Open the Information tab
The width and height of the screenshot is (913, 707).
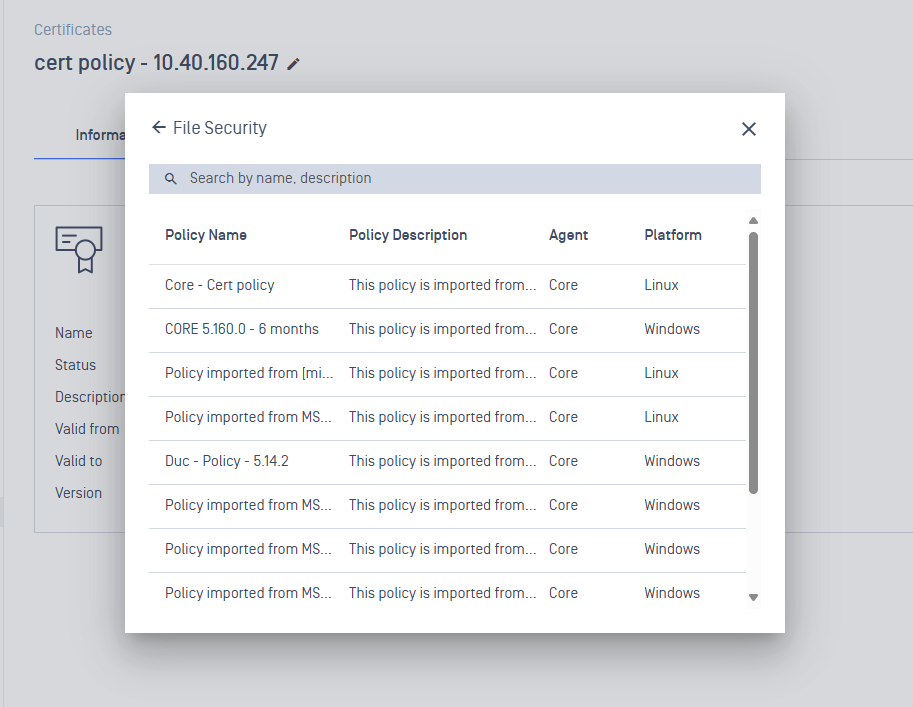100,135
